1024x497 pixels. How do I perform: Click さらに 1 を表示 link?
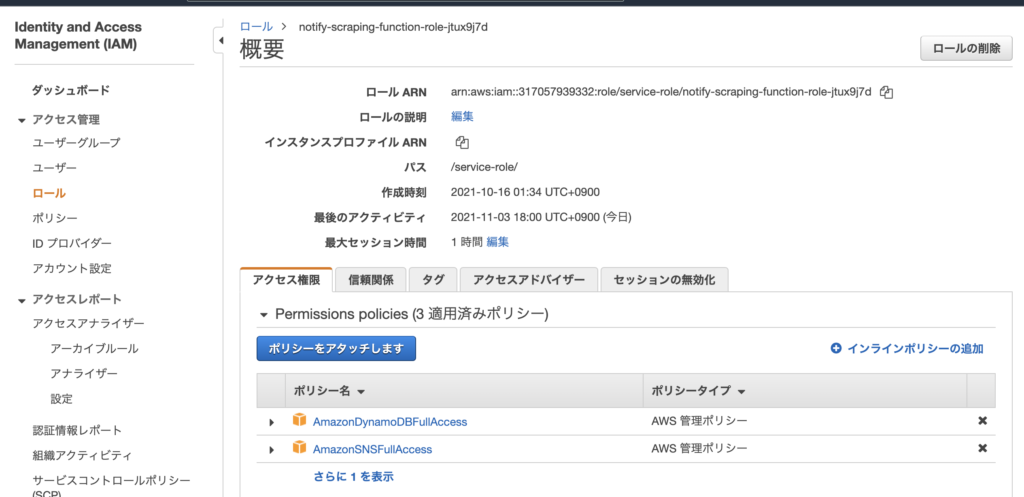click(353, 477)
